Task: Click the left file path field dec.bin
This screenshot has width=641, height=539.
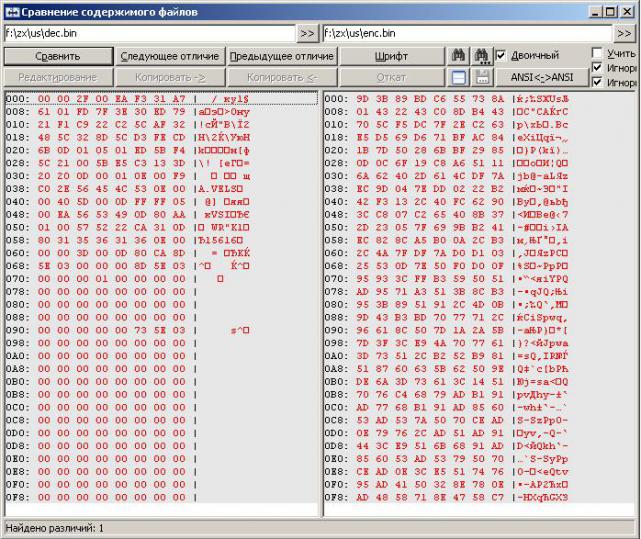Action: (x=148, y=33)
